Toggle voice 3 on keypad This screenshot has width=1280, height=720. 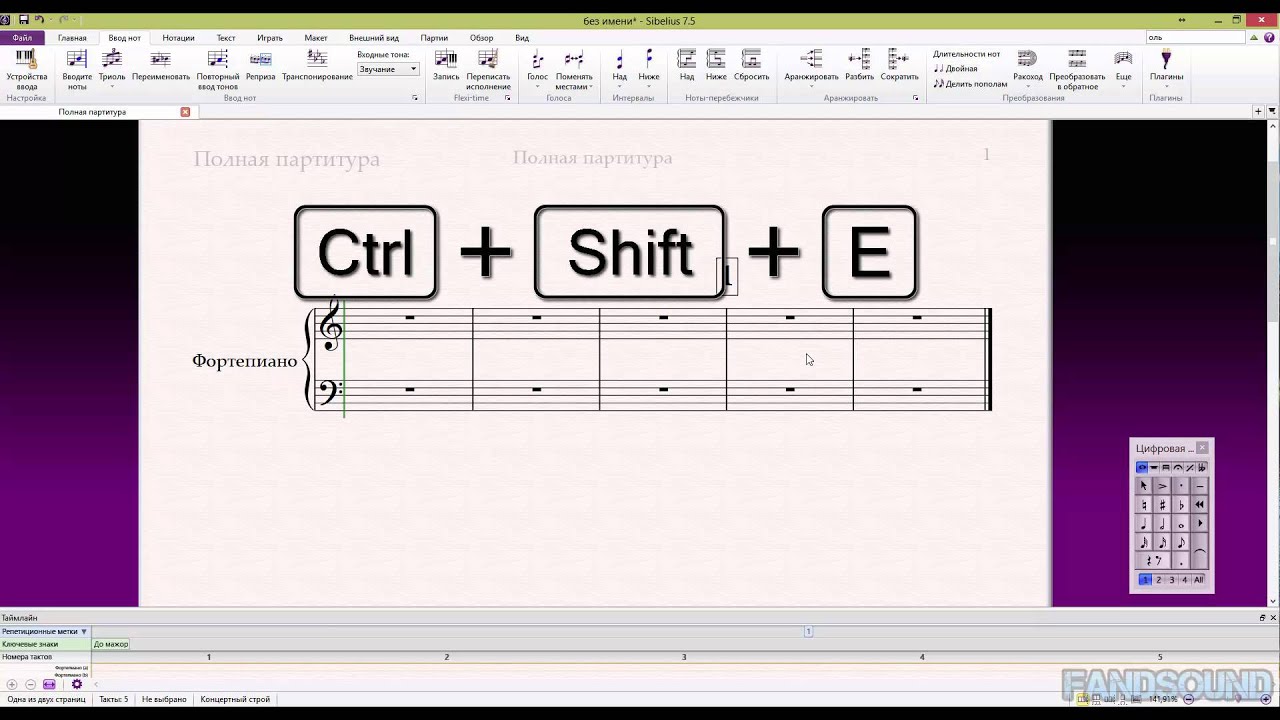click(x=1172, y=580)
